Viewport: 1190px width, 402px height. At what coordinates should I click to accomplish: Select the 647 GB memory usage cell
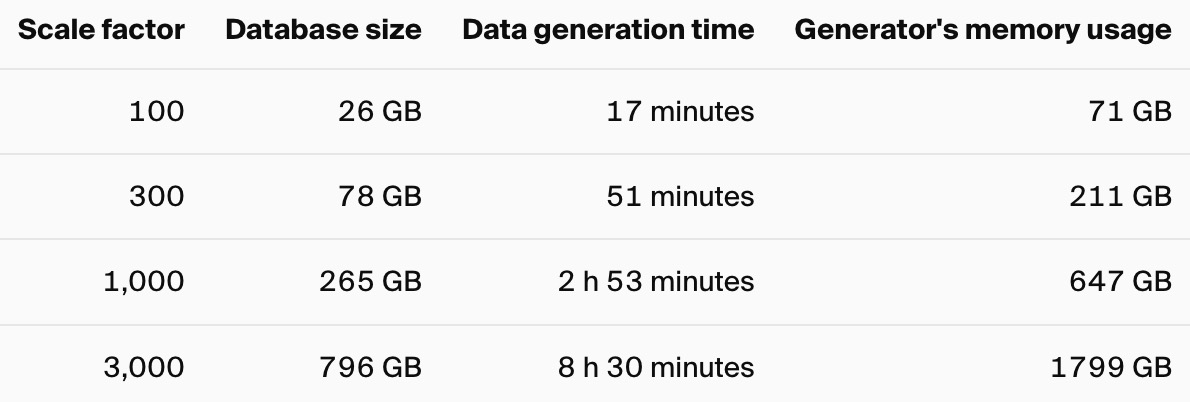pyautogui.click(x=1120, y=281)
